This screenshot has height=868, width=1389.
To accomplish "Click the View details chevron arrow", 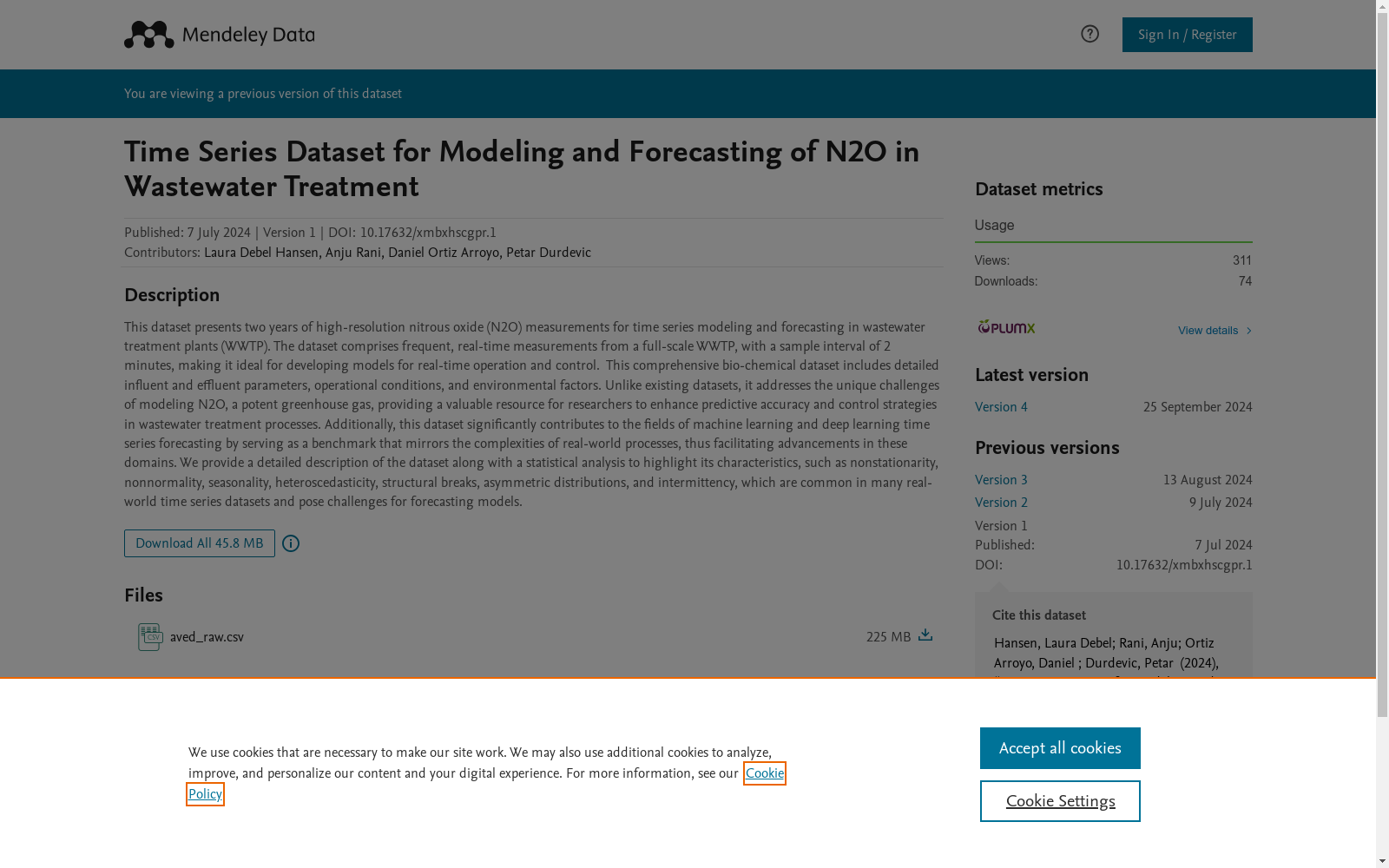I will pos(1249,331).
